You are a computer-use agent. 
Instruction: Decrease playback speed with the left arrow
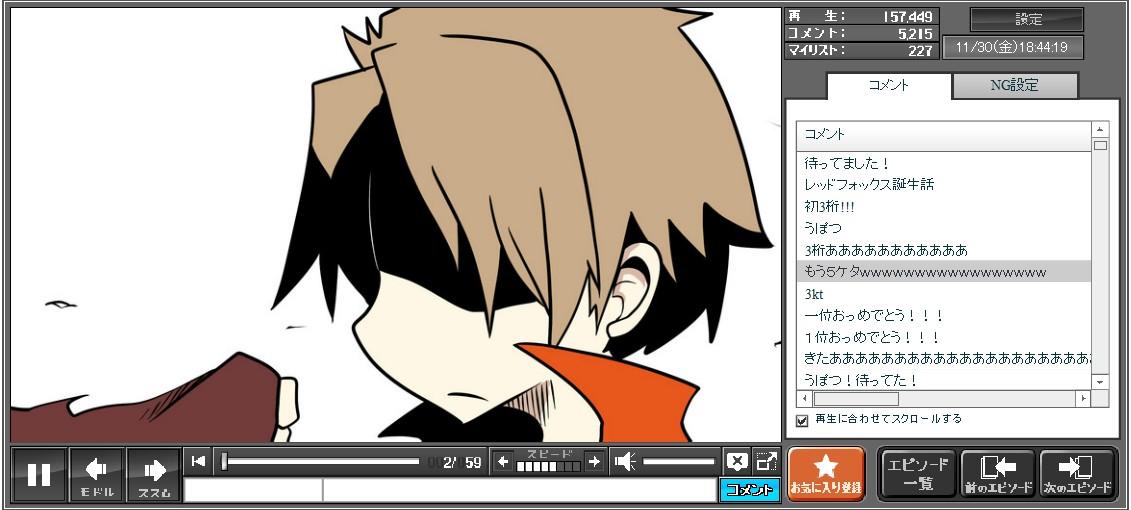[503, 461]
